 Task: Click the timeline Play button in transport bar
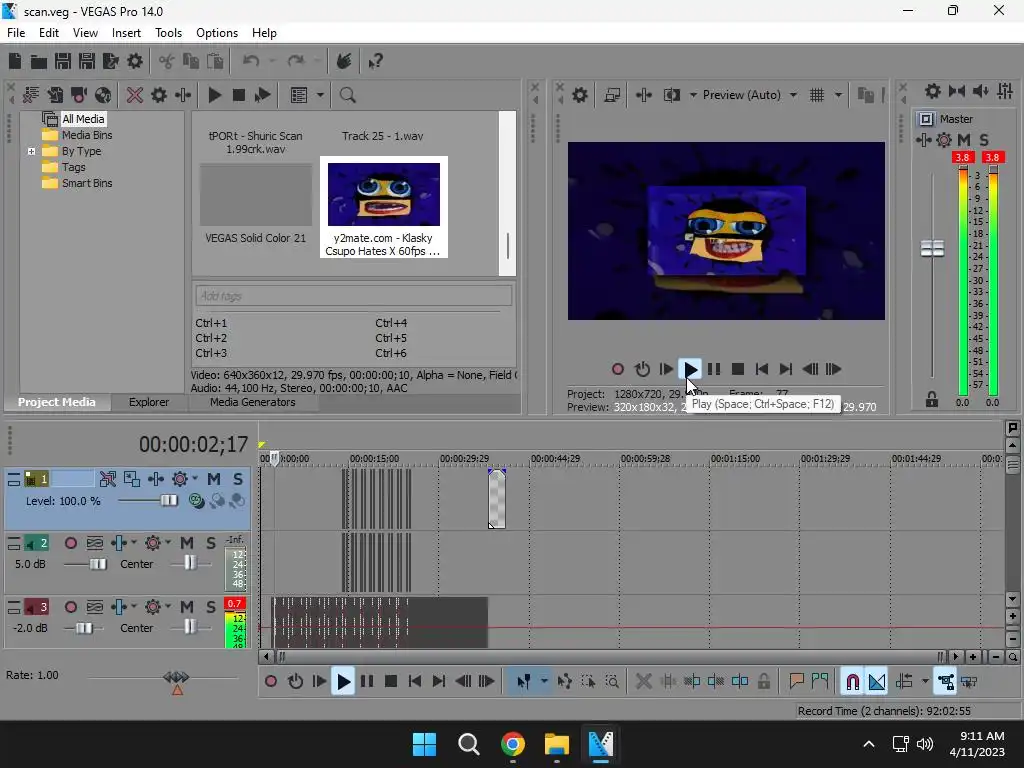click(x=343, y=682)
